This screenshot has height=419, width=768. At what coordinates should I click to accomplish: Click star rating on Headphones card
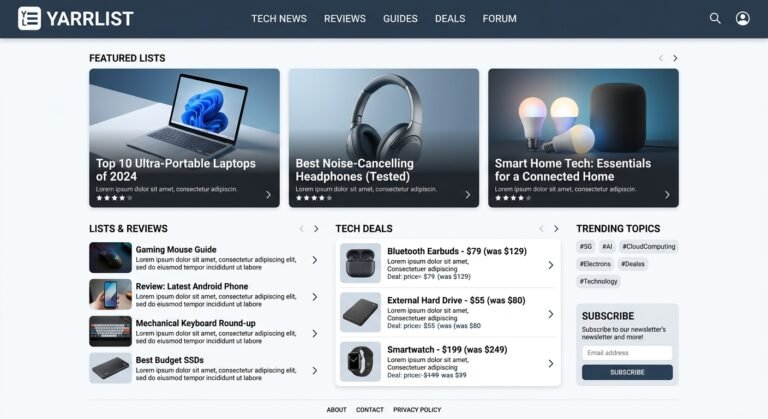(314, 198)
